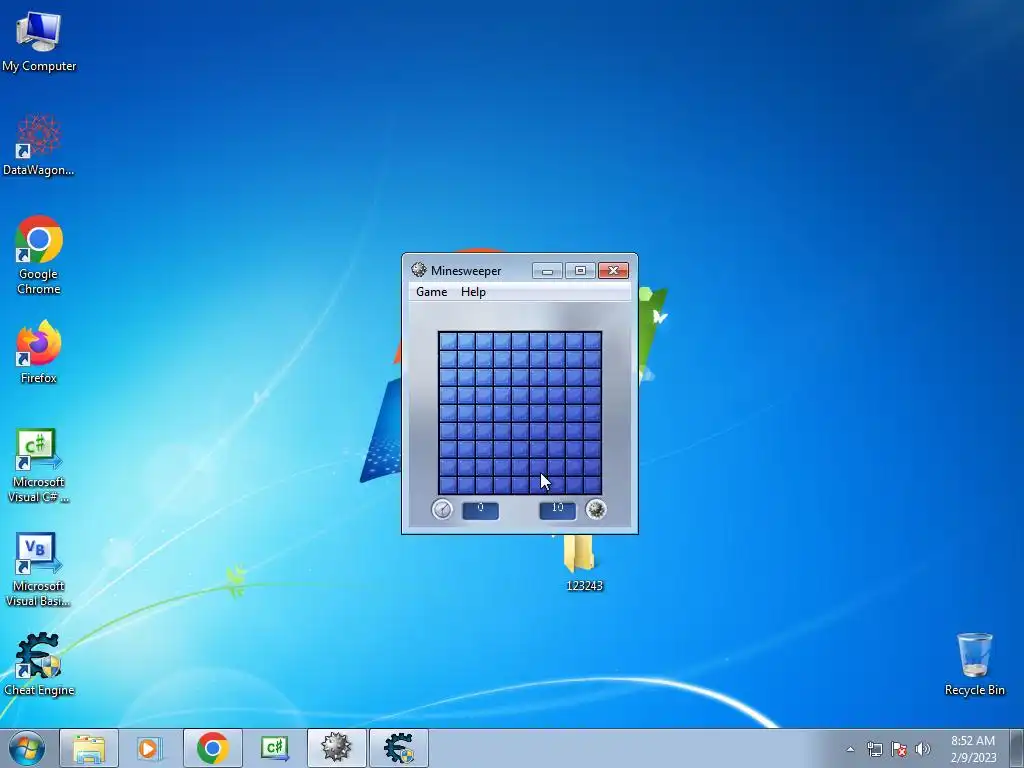The width and height of the screenshot is (1024, 768).
Task: Click the Show Desktop button at taskbar end
Action: point(1017,748)
